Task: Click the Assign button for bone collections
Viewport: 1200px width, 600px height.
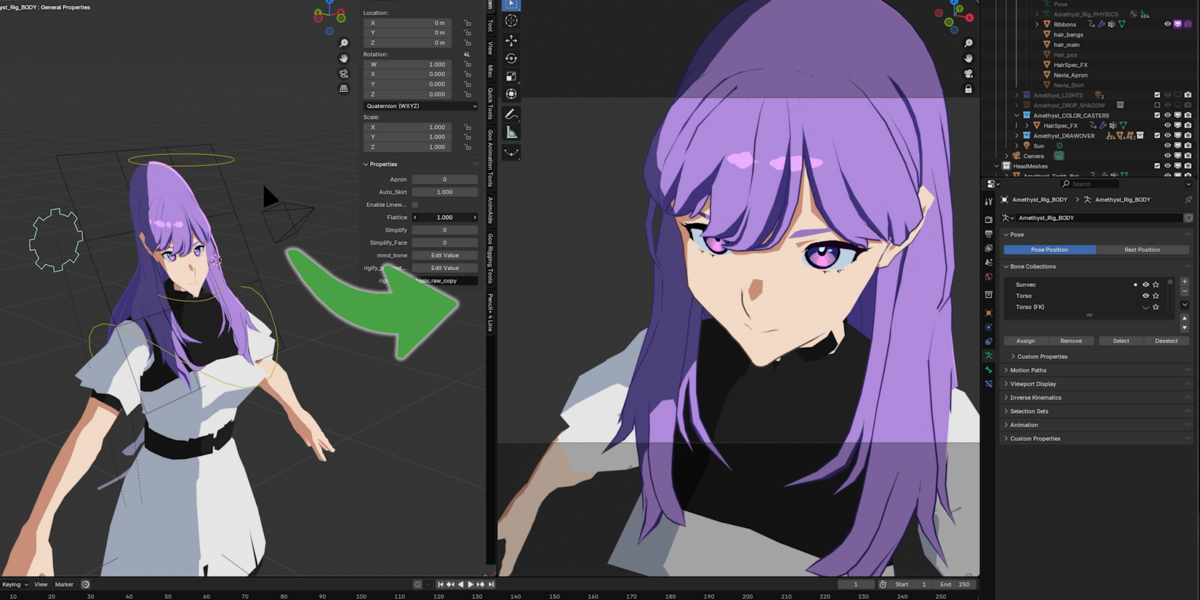Action: 1026,341
